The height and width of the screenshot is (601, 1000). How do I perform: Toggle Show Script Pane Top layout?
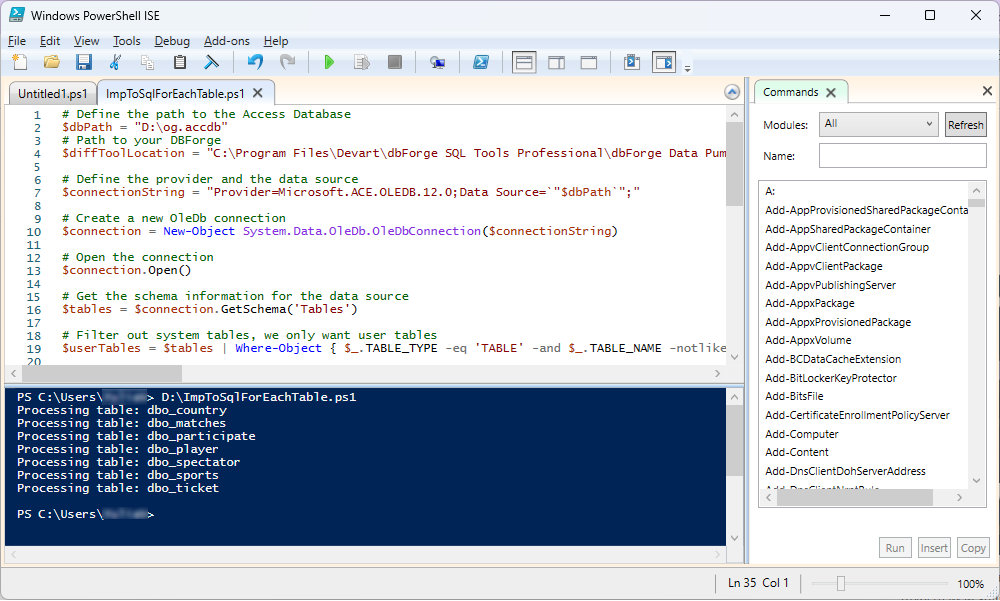coord(524,63)
